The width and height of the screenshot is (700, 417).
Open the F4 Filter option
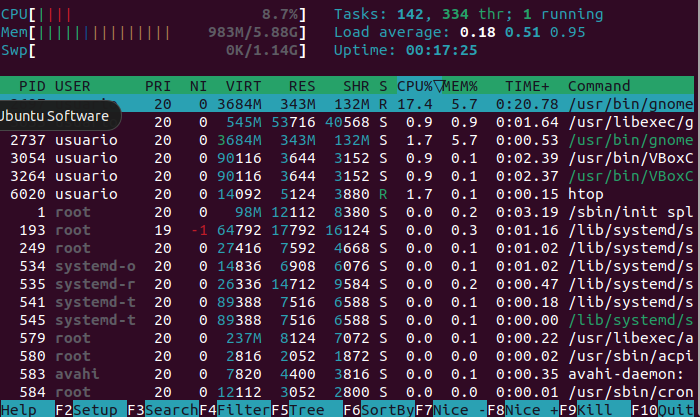point(235,409)
